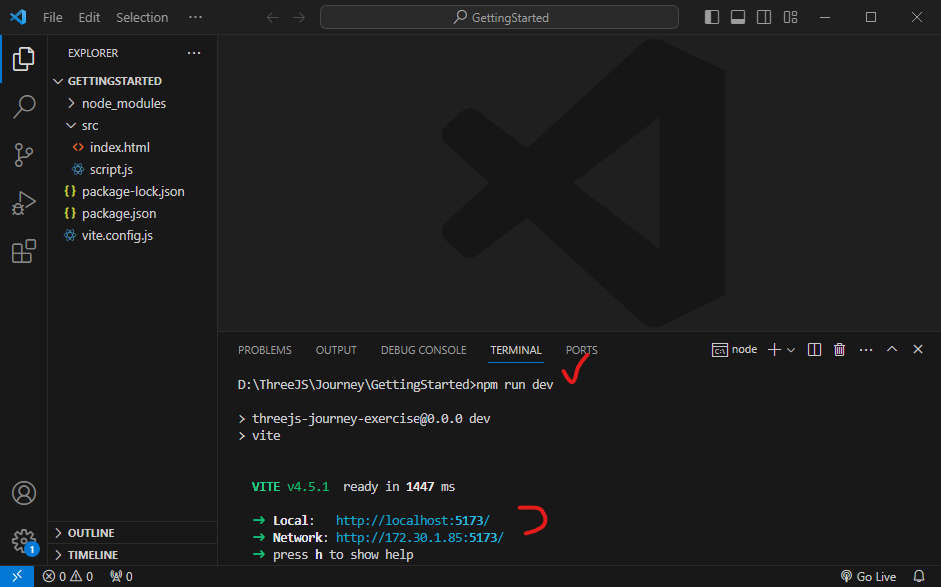Screen dimensions: 941x587
Task: Start Go Live server
Action: click(868, 576)
